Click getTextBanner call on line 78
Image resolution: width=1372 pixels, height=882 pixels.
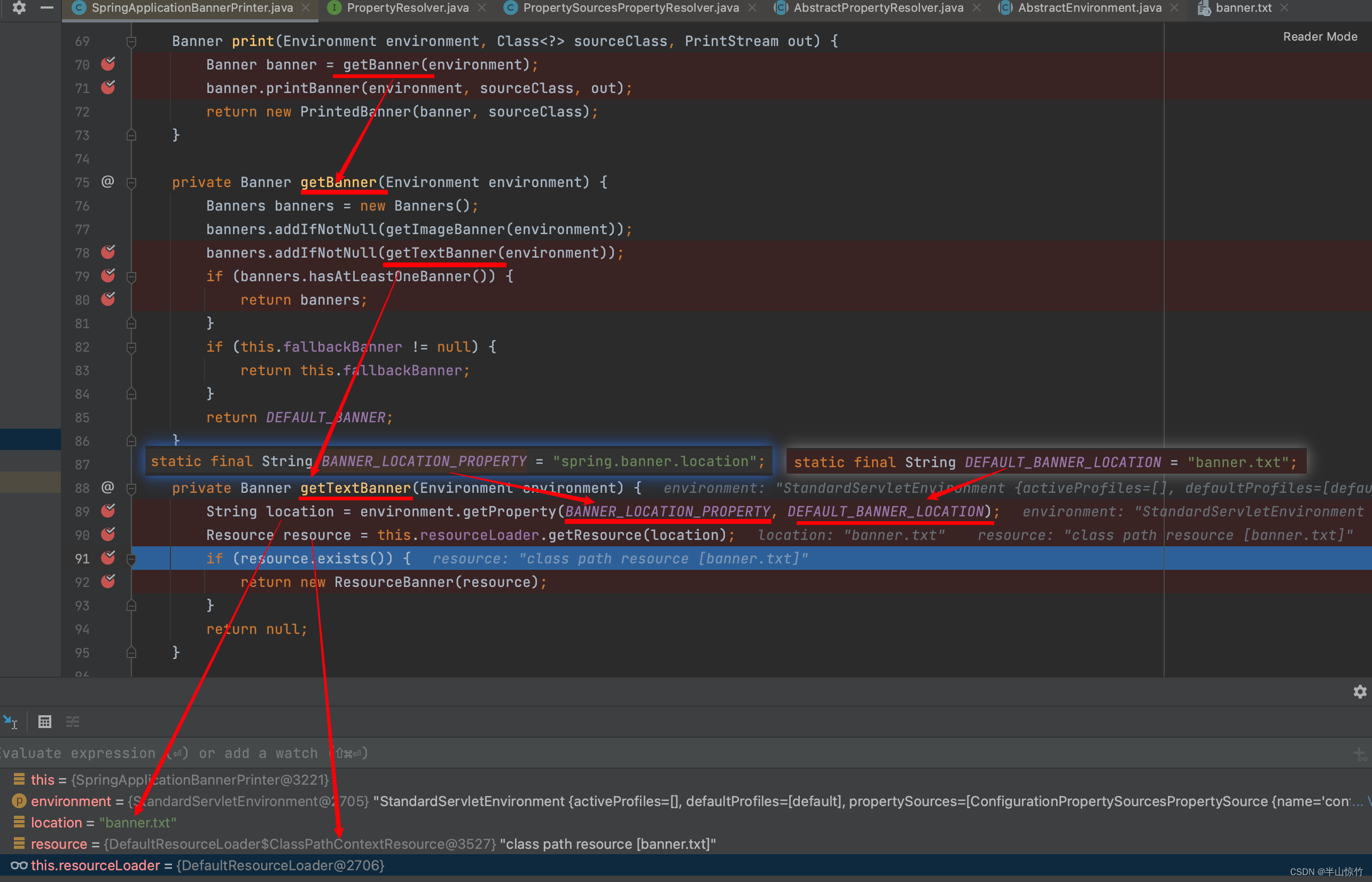441,252
